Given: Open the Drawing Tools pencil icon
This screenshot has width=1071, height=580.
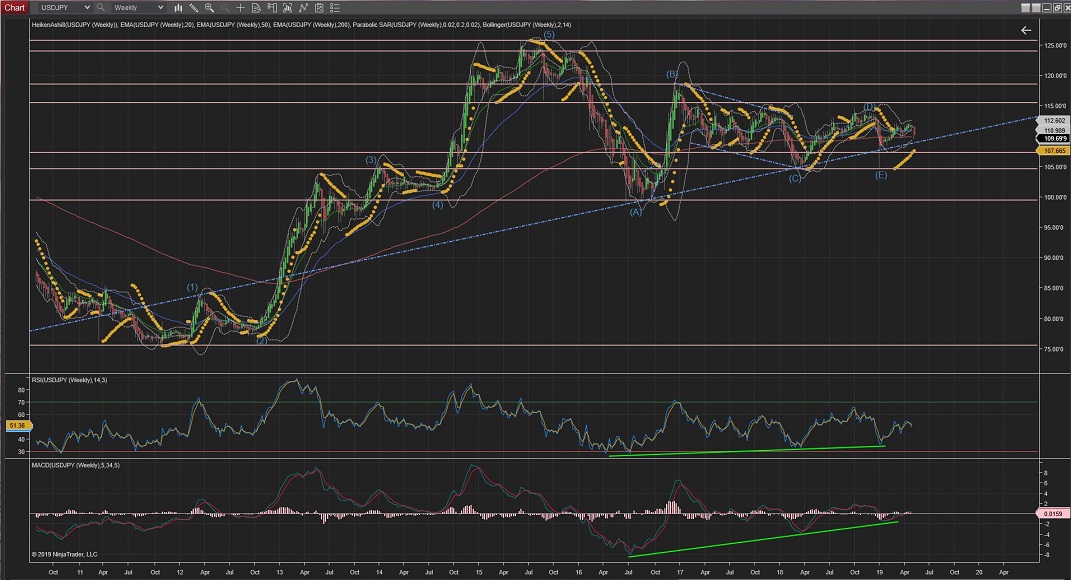Looking at the screenshot, I should click(x=192, y=7).
